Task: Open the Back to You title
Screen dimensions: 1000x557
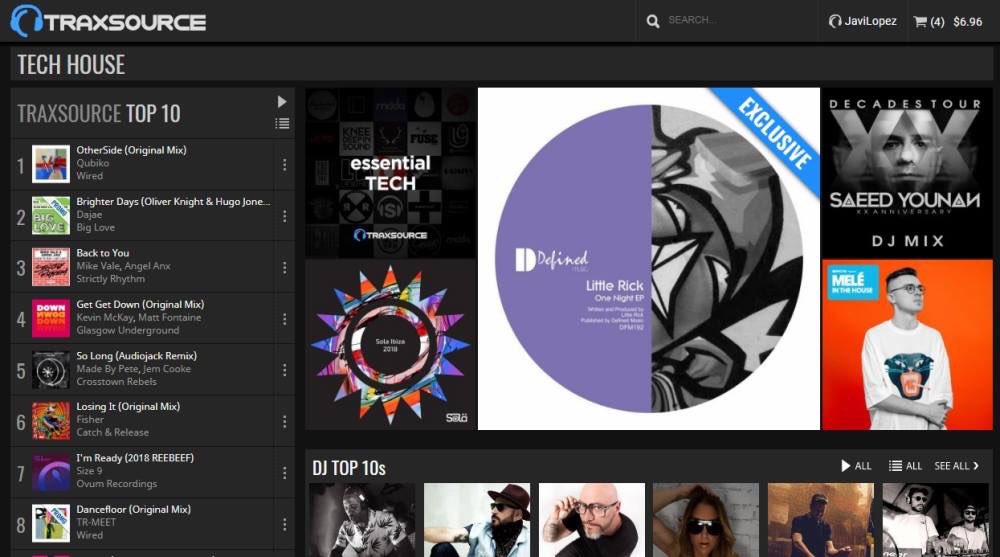Action: click(x=103, y=253)
